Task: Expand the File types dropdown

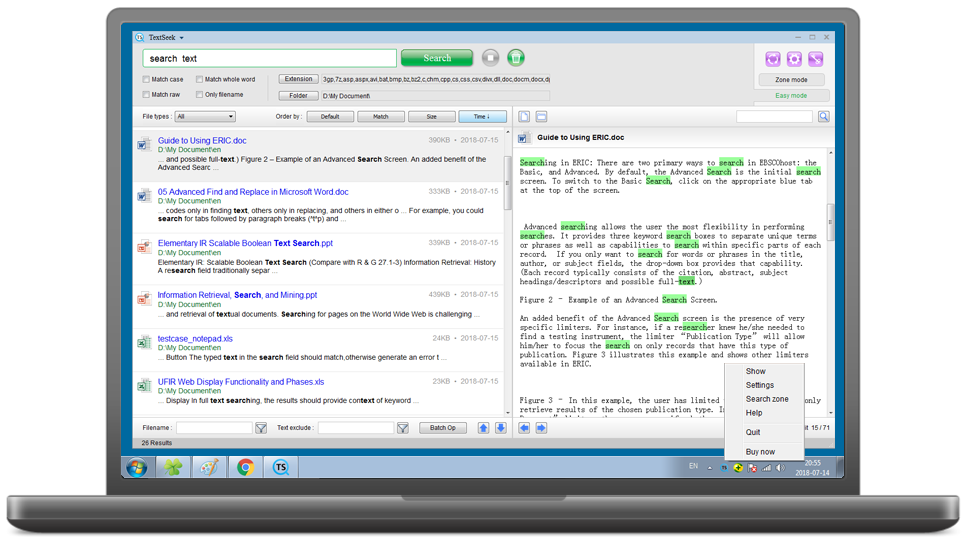Action: [x=205, y=117]
